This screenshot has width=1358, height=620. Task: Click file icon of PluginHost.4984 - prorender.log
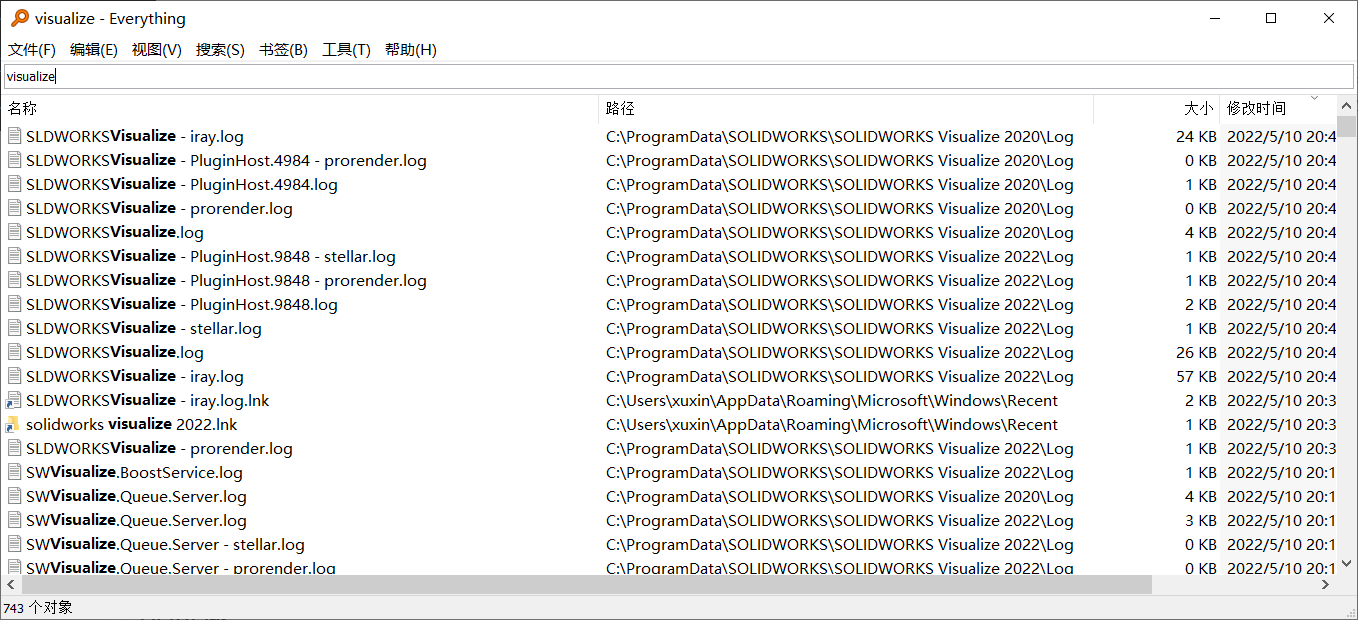pyautogui.click(x=14, y=160)
